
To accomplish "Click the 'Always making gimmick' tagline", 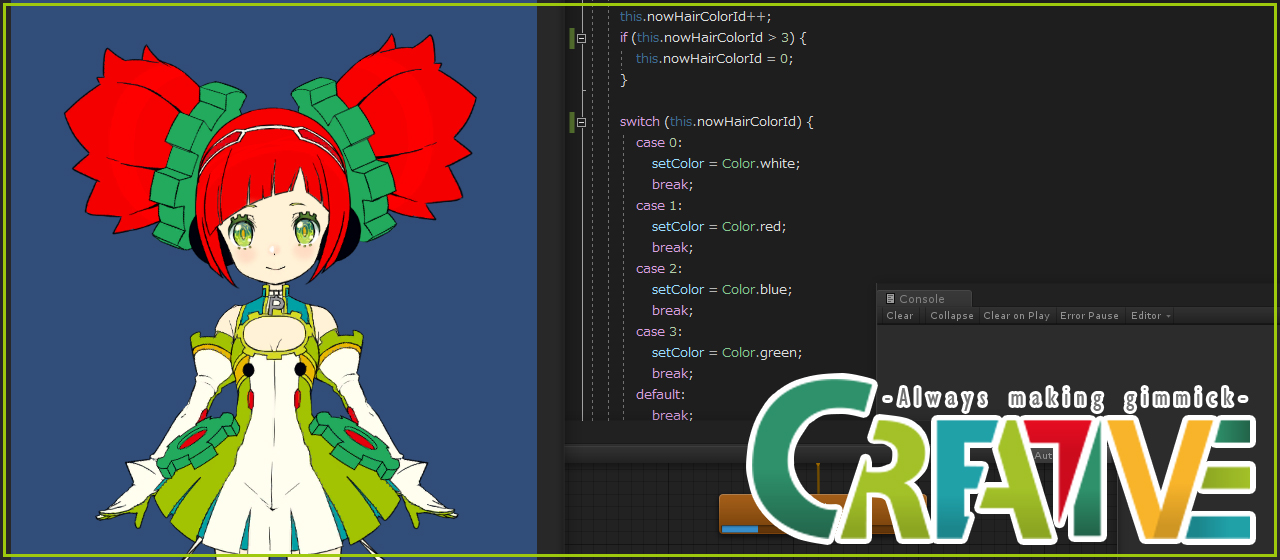I will [1065, 399].
